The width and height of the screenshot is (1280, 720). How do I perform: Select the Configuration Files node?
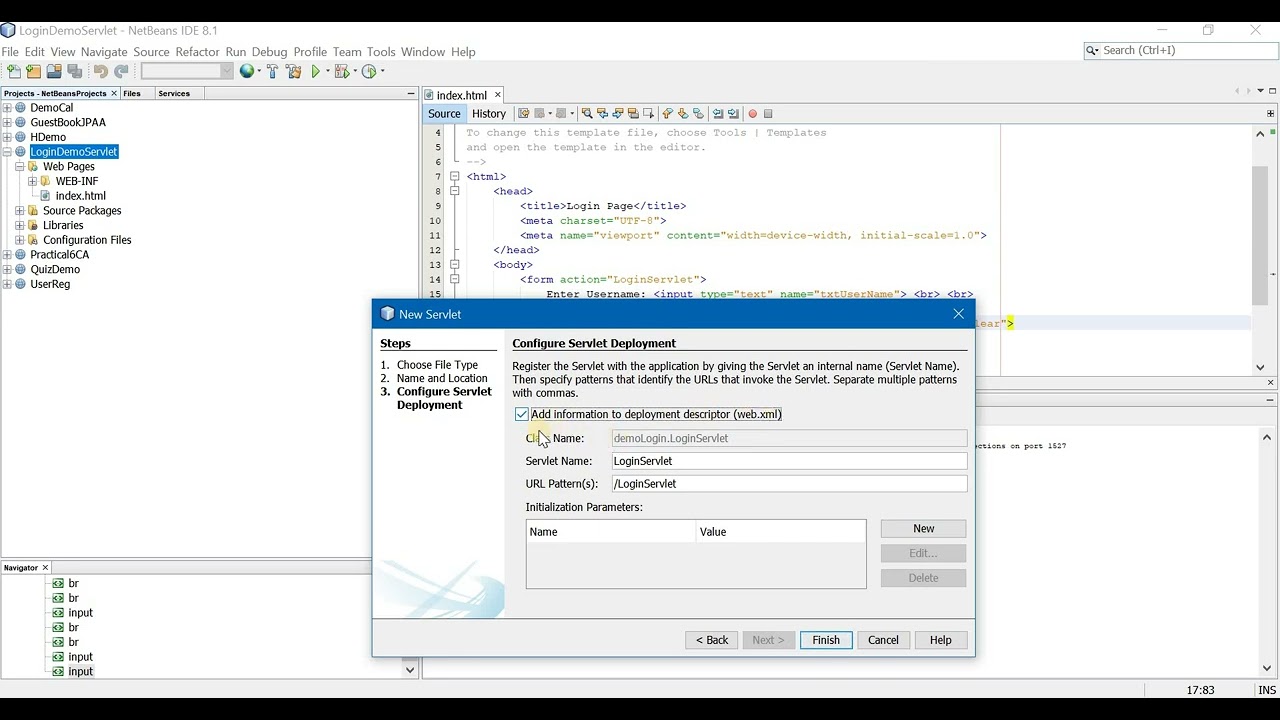coord(87,240)
